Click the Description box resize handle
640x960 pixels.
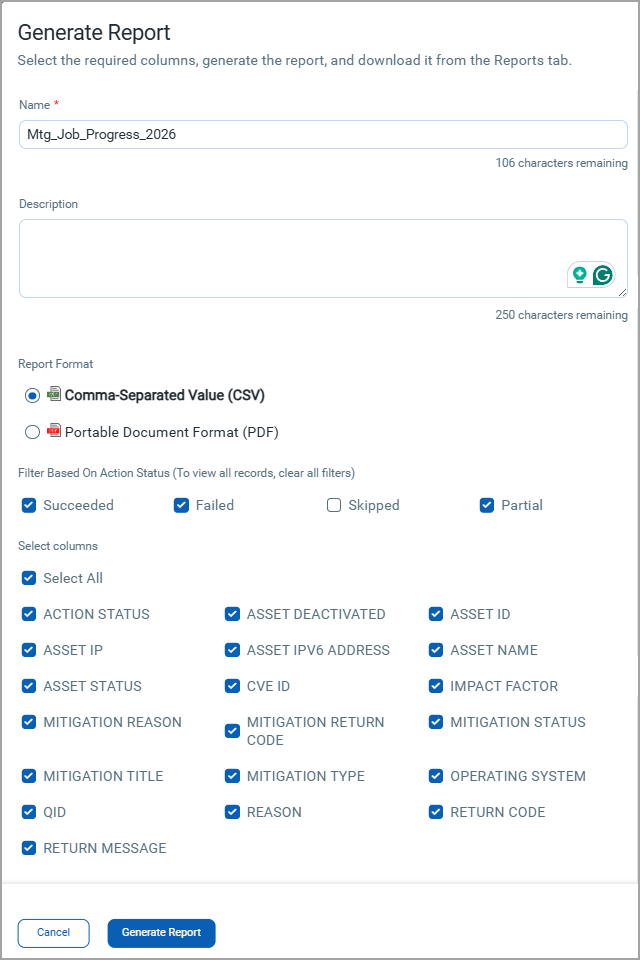(623, 293)
